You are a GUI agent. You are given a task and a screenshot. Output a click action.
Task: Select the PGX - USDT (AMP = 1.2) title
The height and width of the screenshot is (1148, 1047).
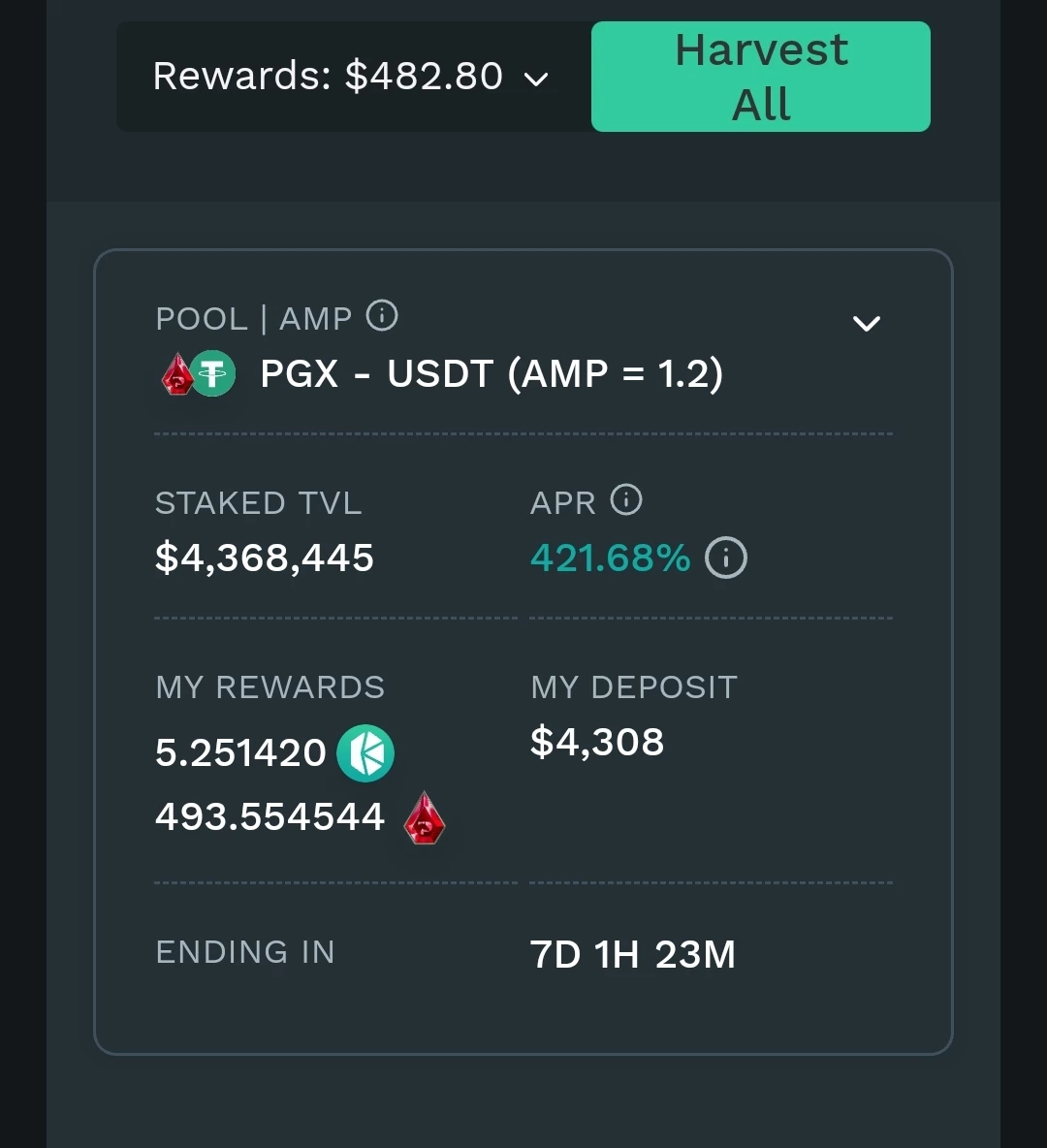492,374
